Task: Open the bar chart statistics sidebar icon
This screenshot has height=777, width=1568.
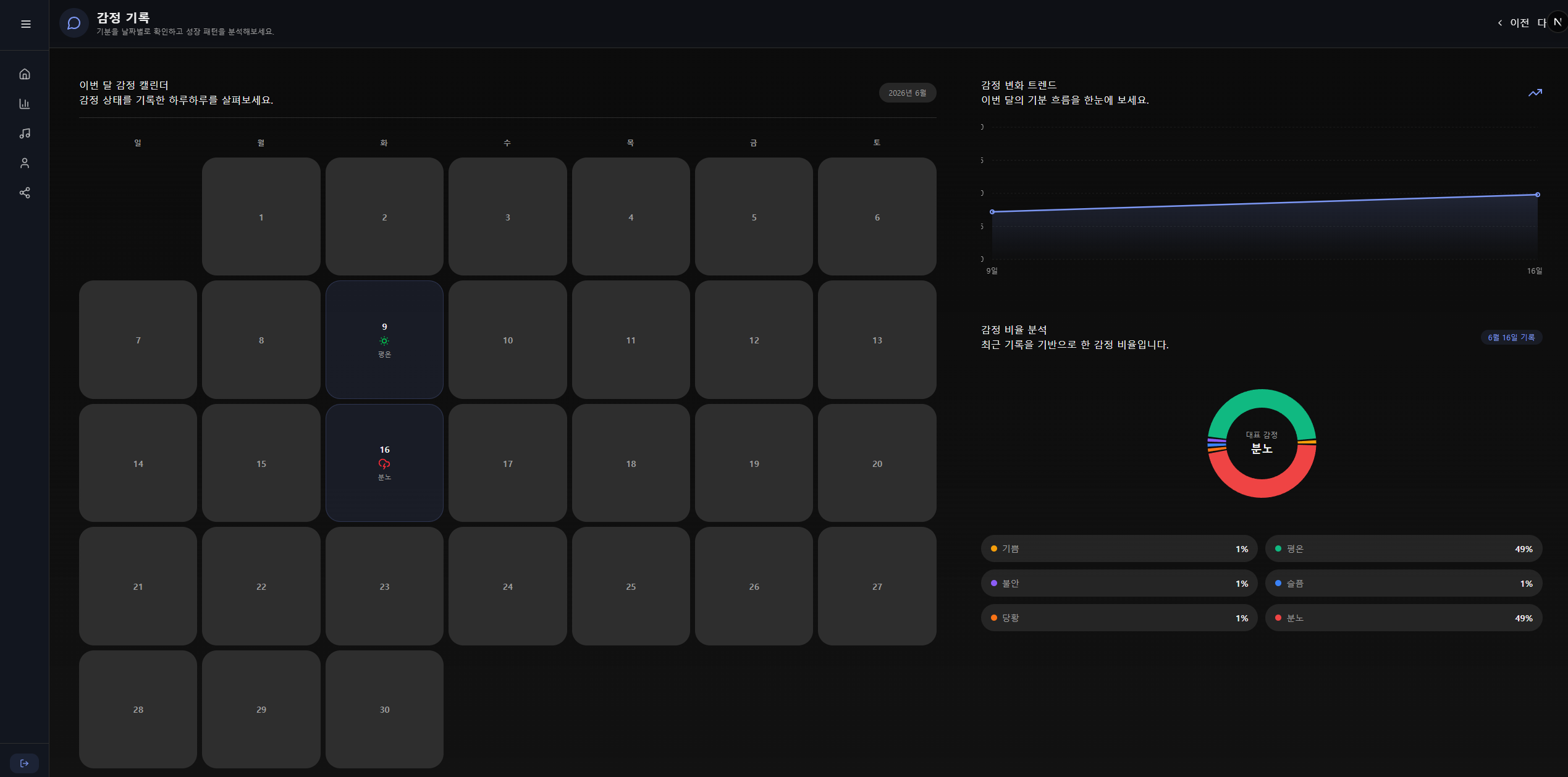Action: [x=25, y=104]
